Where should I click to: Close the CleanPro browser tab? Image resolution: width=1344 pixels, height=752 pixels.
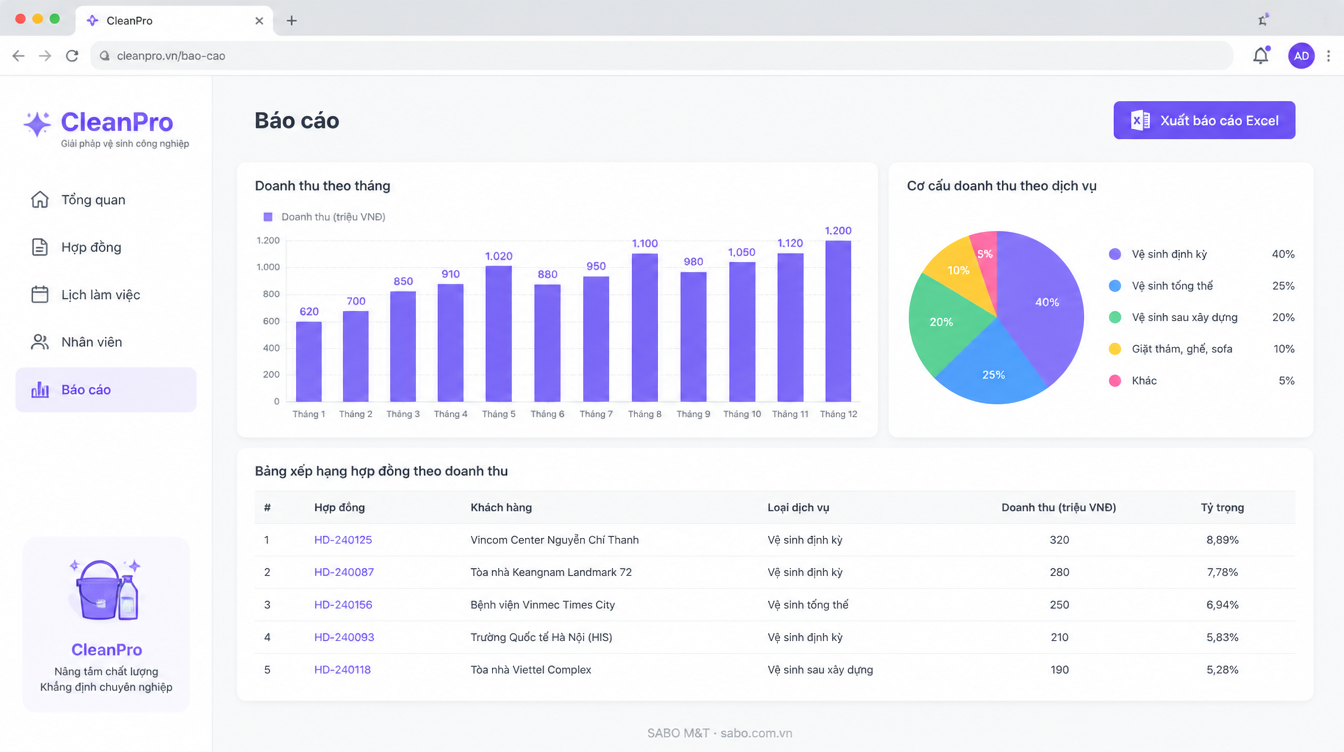[x=260, y=20]
